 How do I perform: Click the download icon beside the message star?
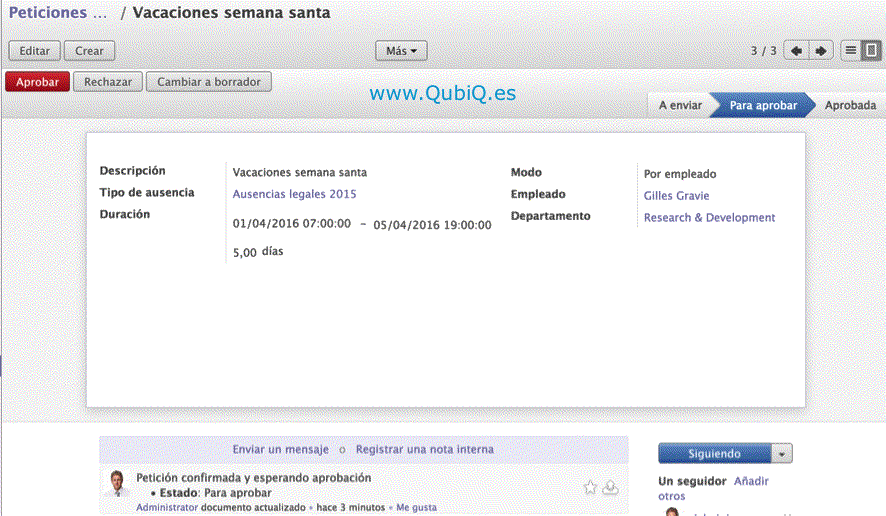(x=611, y=487)
